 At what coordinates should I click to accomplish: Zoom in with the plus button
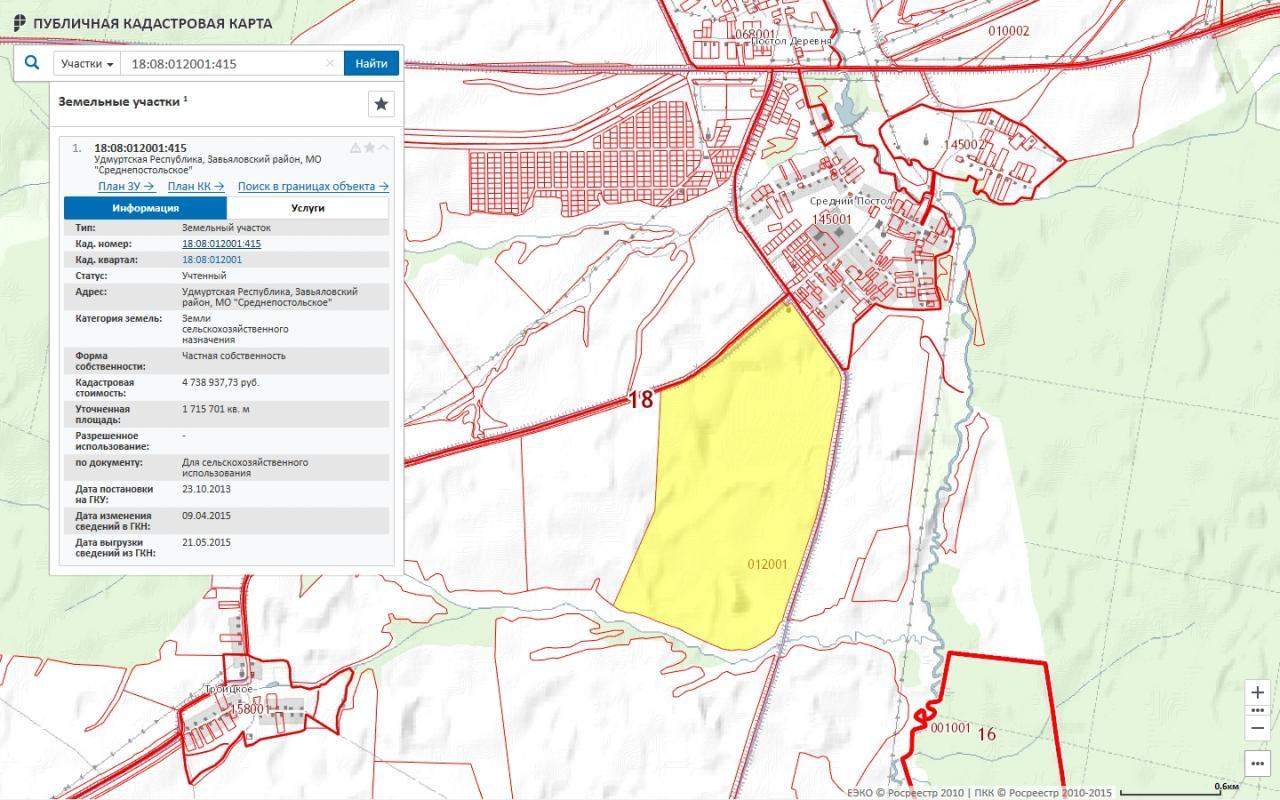pyautogui.click(x=1258, y=692)
